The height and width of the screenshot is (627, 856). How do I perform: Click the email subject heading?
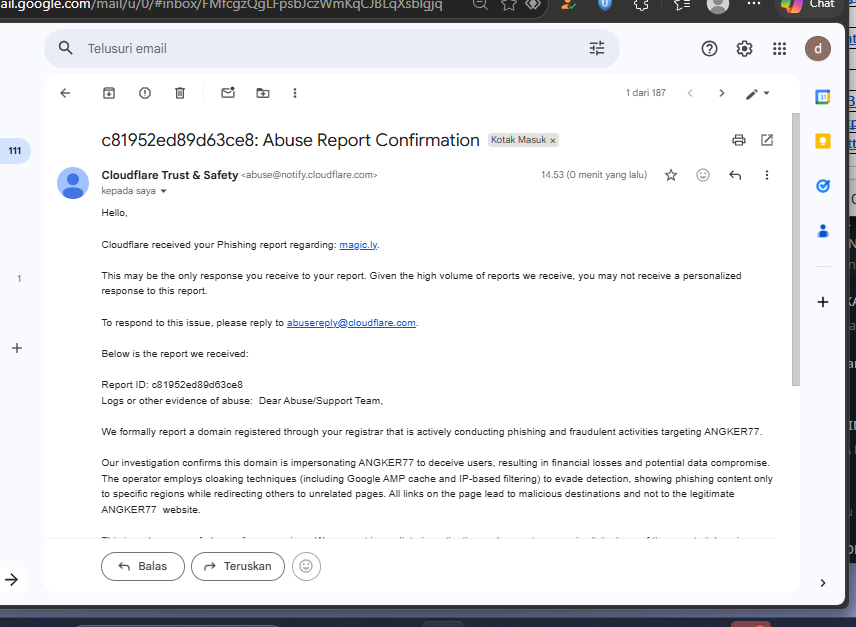click(290, 140)
